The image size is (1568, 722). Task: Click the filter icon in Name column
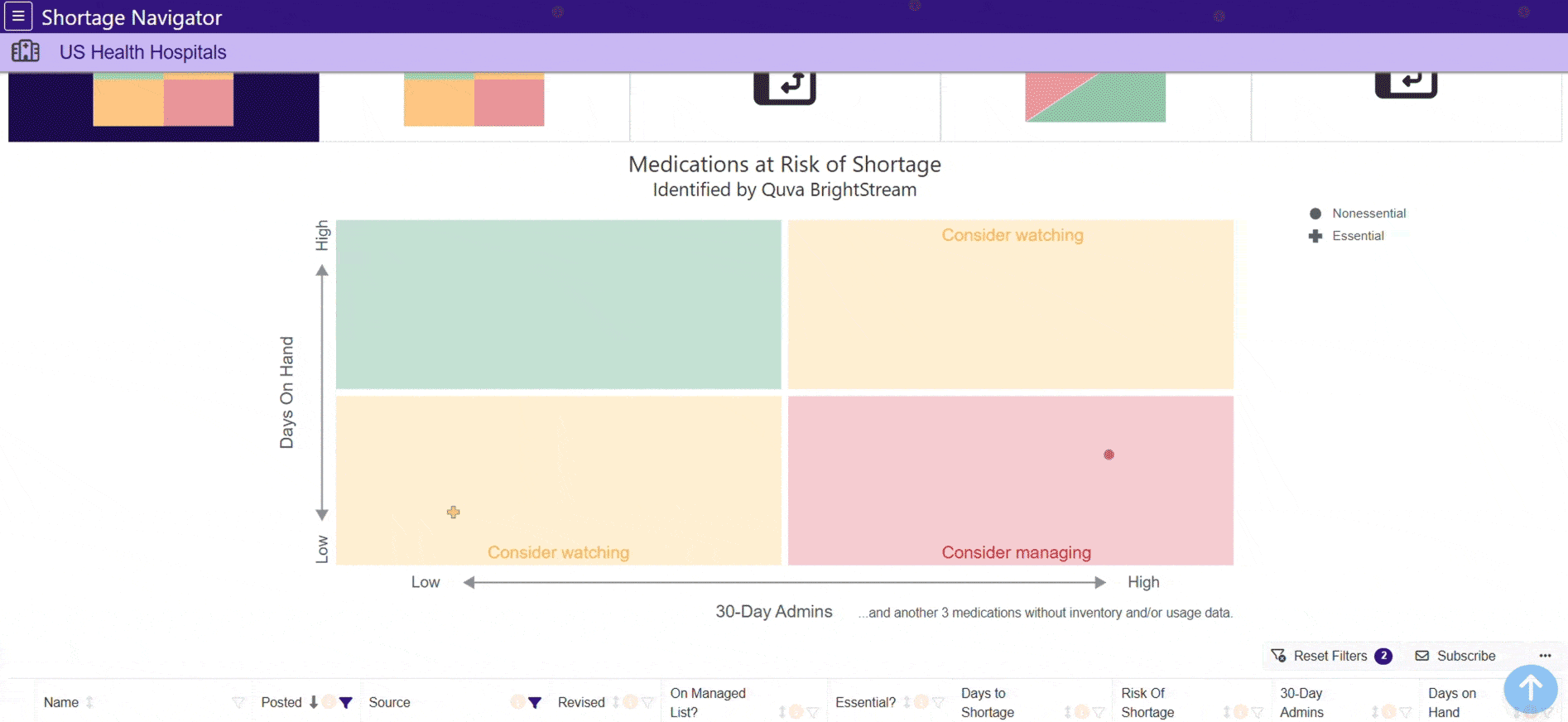pyautogui.click(x=238, y=703)
